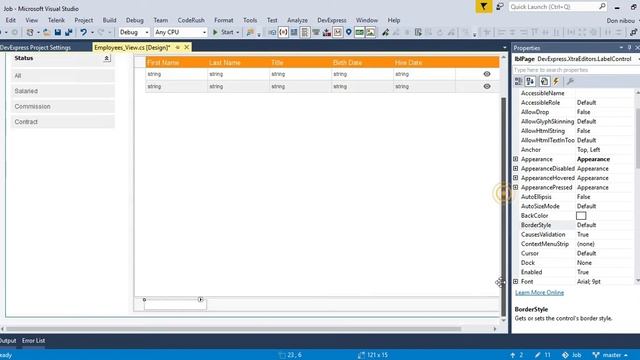Screen dimensions: 640x360
Task: Click the orange feedback filter icon
Action: click(x=484, y=7)
